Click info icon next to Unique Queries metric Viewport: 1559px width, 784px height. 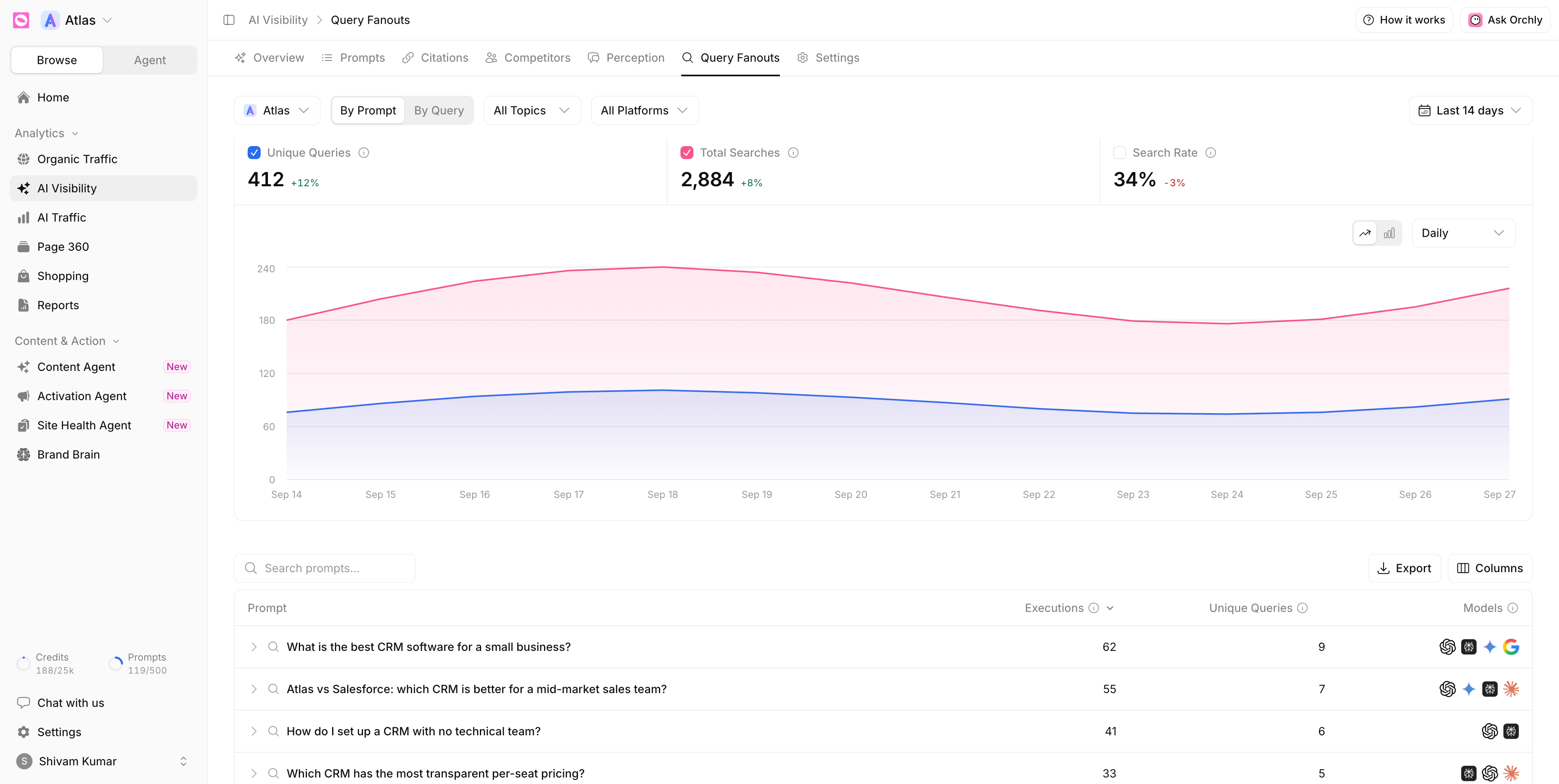pyautogui.click(x=364, y=153)
